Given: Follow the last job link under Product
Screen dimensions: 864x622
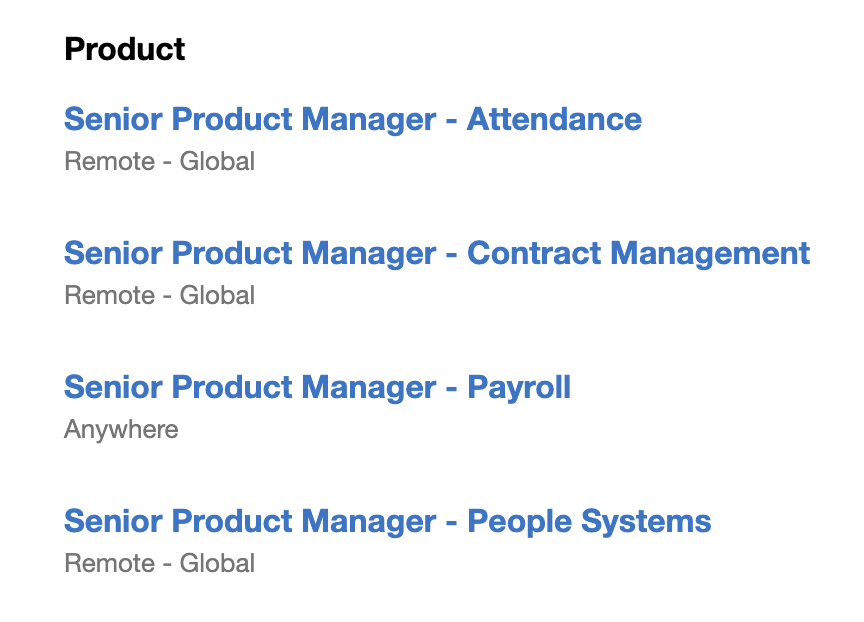Looking at the screenshot, I should click(x=387, y=521).
